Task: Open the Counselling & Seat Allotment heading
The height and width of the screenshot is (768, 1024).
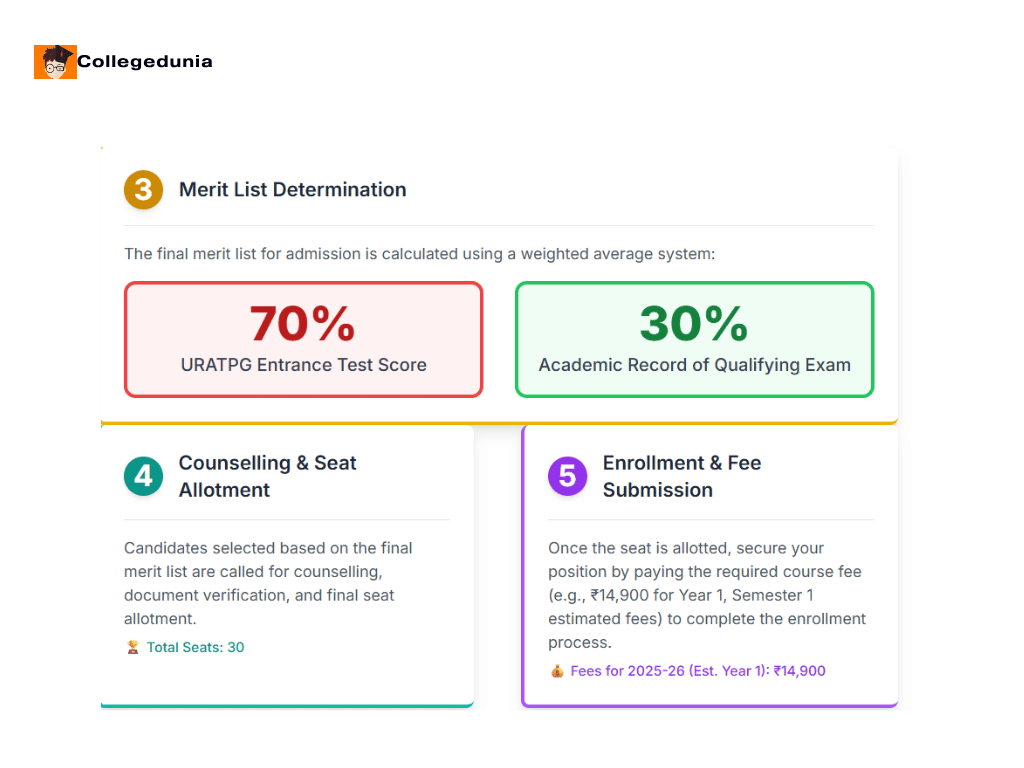Action: point(267,476)
